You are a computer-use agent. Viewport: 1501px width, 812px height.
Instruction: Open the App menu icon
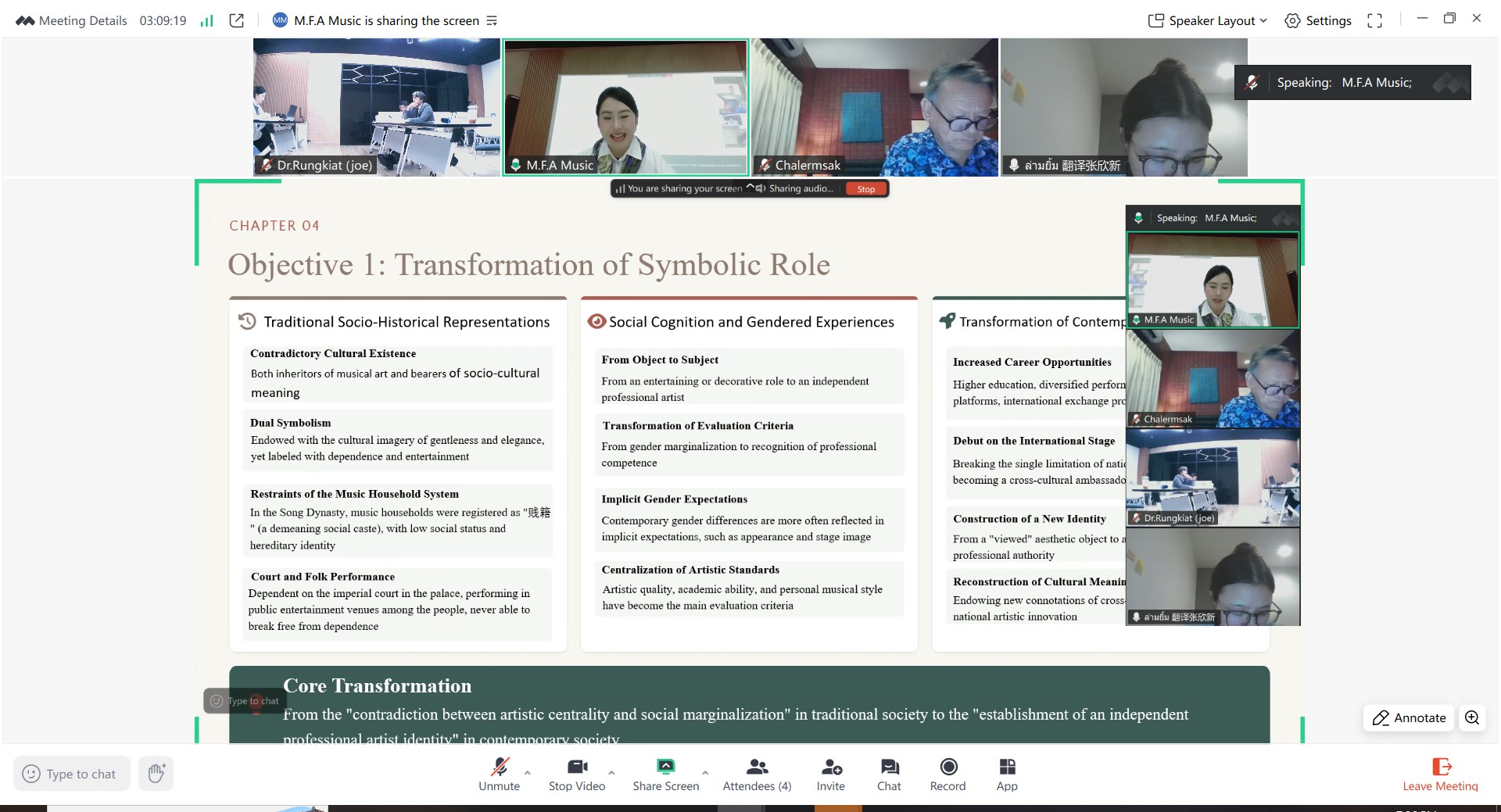(1007, 774)
